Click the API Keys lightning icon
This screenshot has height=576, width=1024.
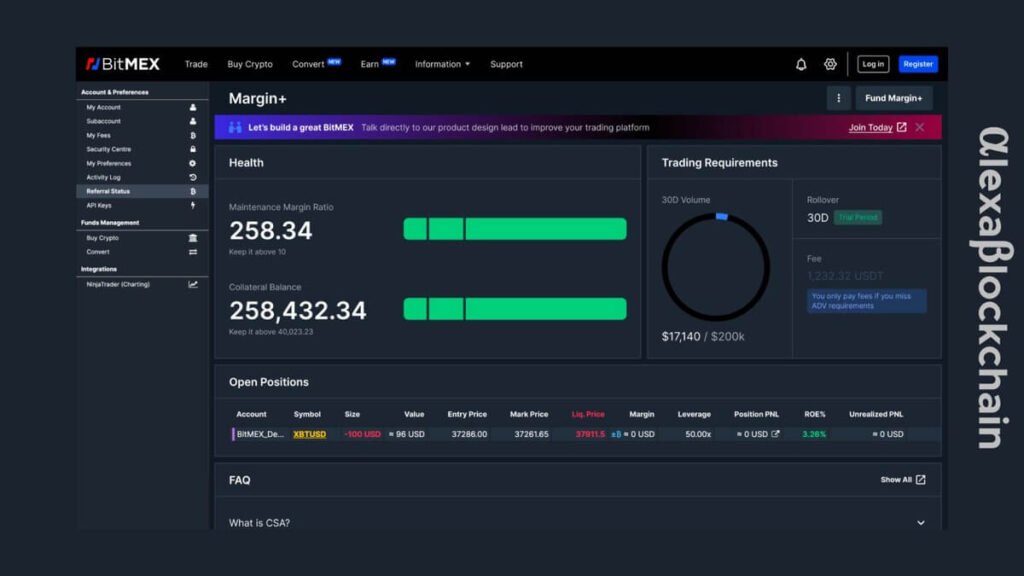coord(193,205)
